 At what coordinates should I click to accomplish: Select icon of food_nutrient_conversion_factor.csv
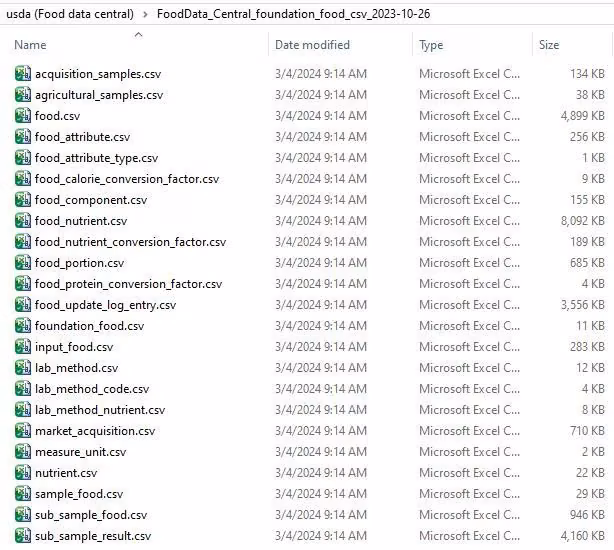click(23, 242)
